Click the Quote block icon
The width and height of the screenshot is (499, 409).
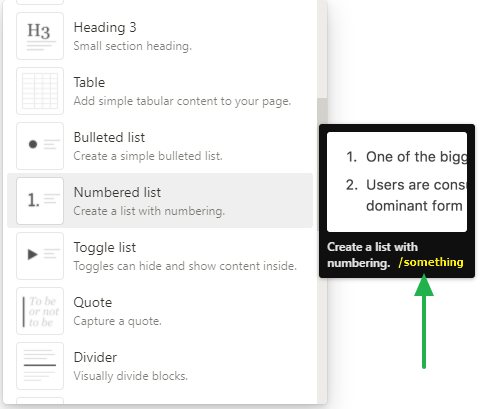click(40, 311)
